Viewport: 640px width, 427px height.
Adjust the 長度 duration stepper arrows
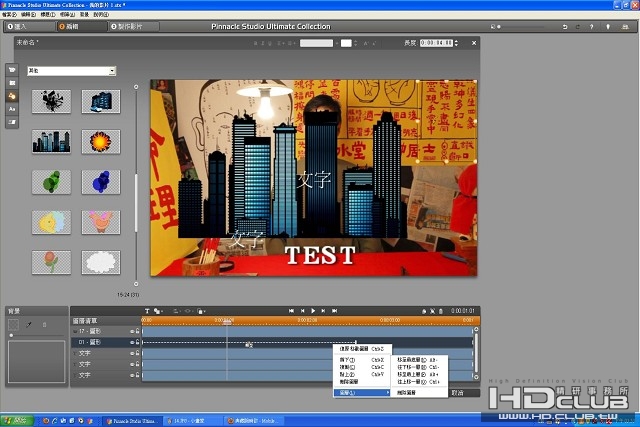click(456, 43)
